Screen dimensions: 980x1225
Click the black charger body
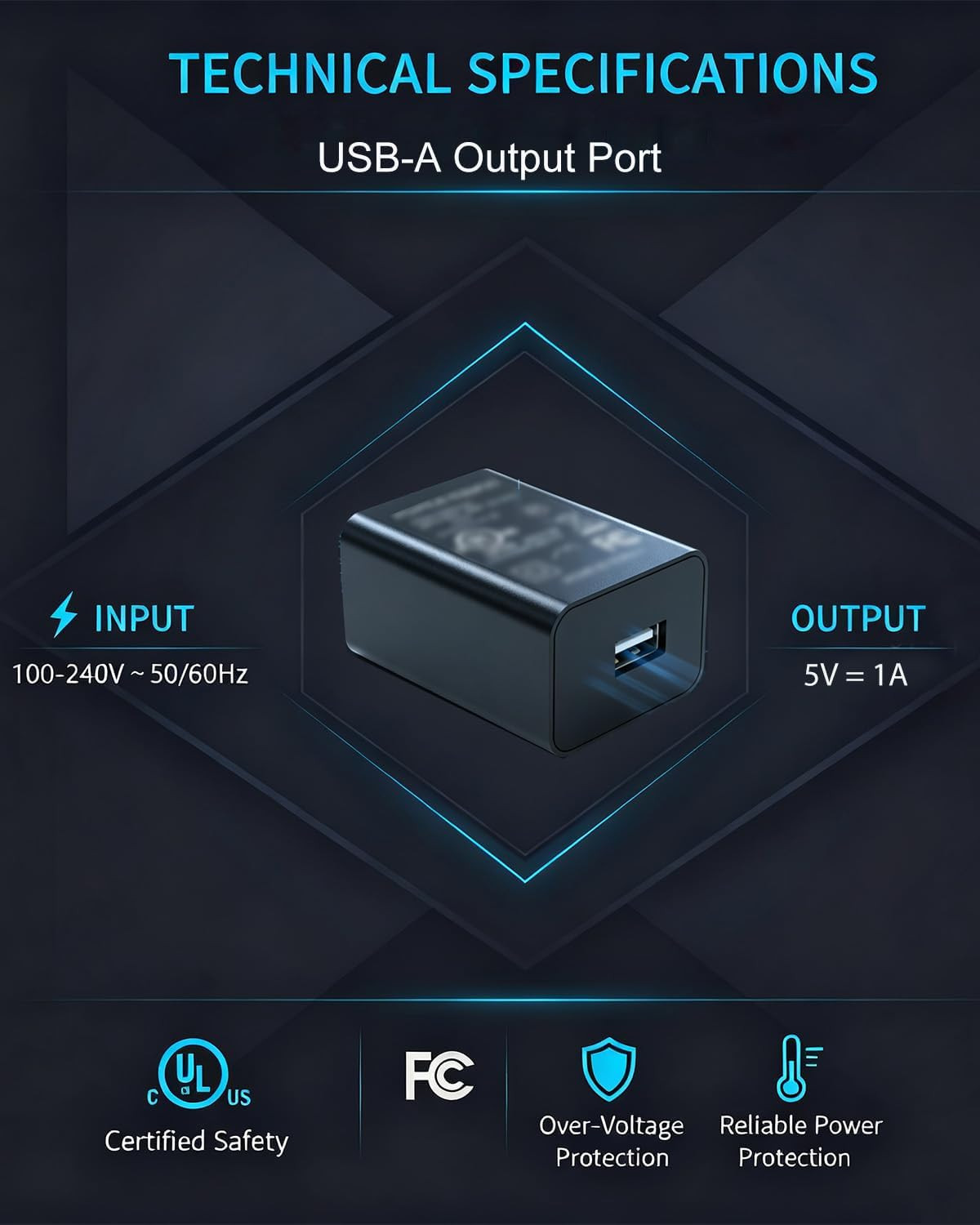pyautogui.click(x=521, y=610)
